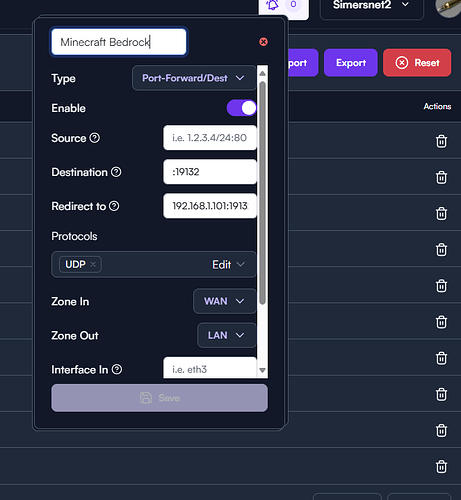
Task: Expand the Protocols Edit dropdown
Action: pyautogui.click(x=229, y=265)
